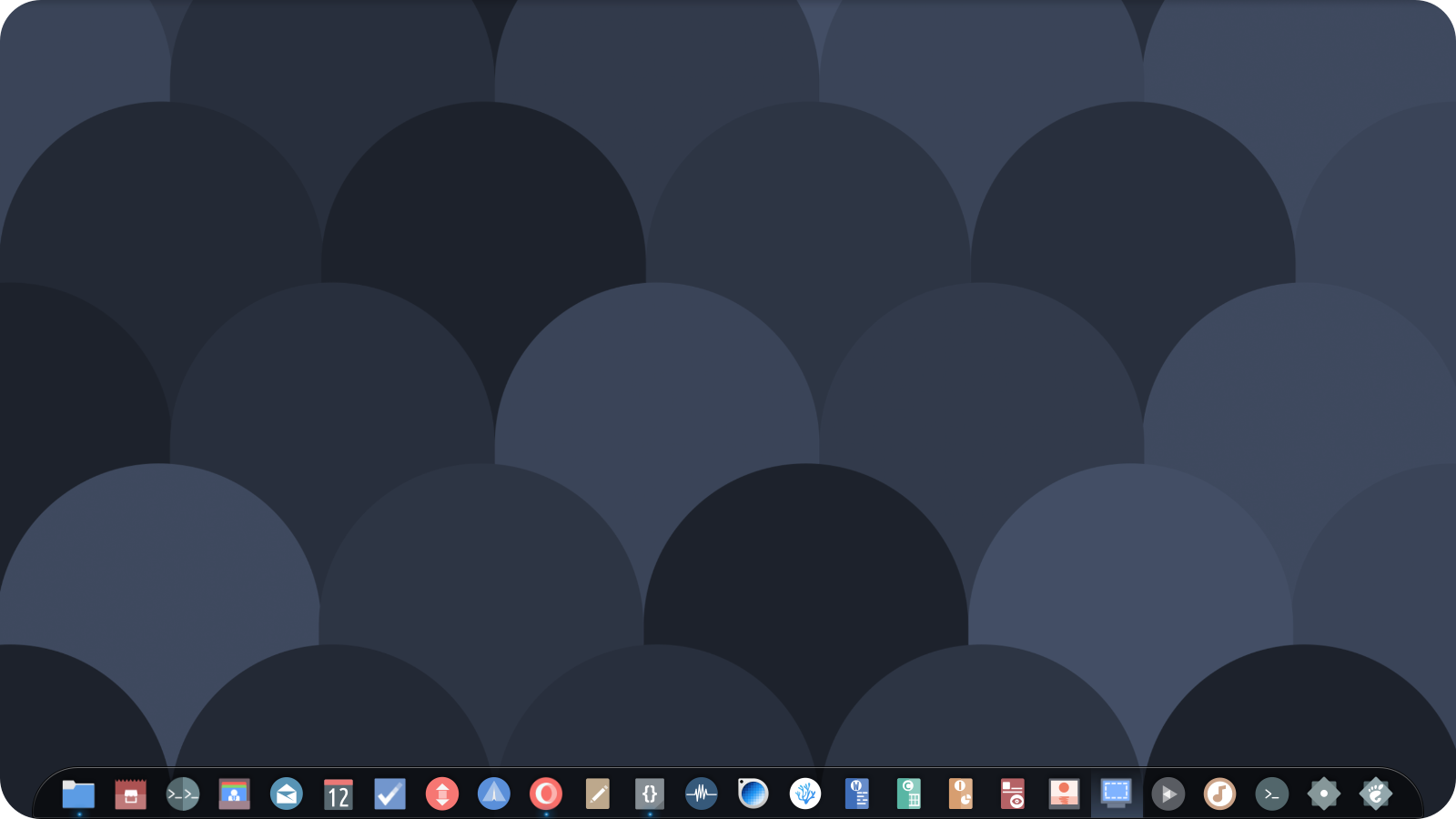The image size is (1456, 819).
Task: Open the checkmark to-do app
Action: point(389,794)
